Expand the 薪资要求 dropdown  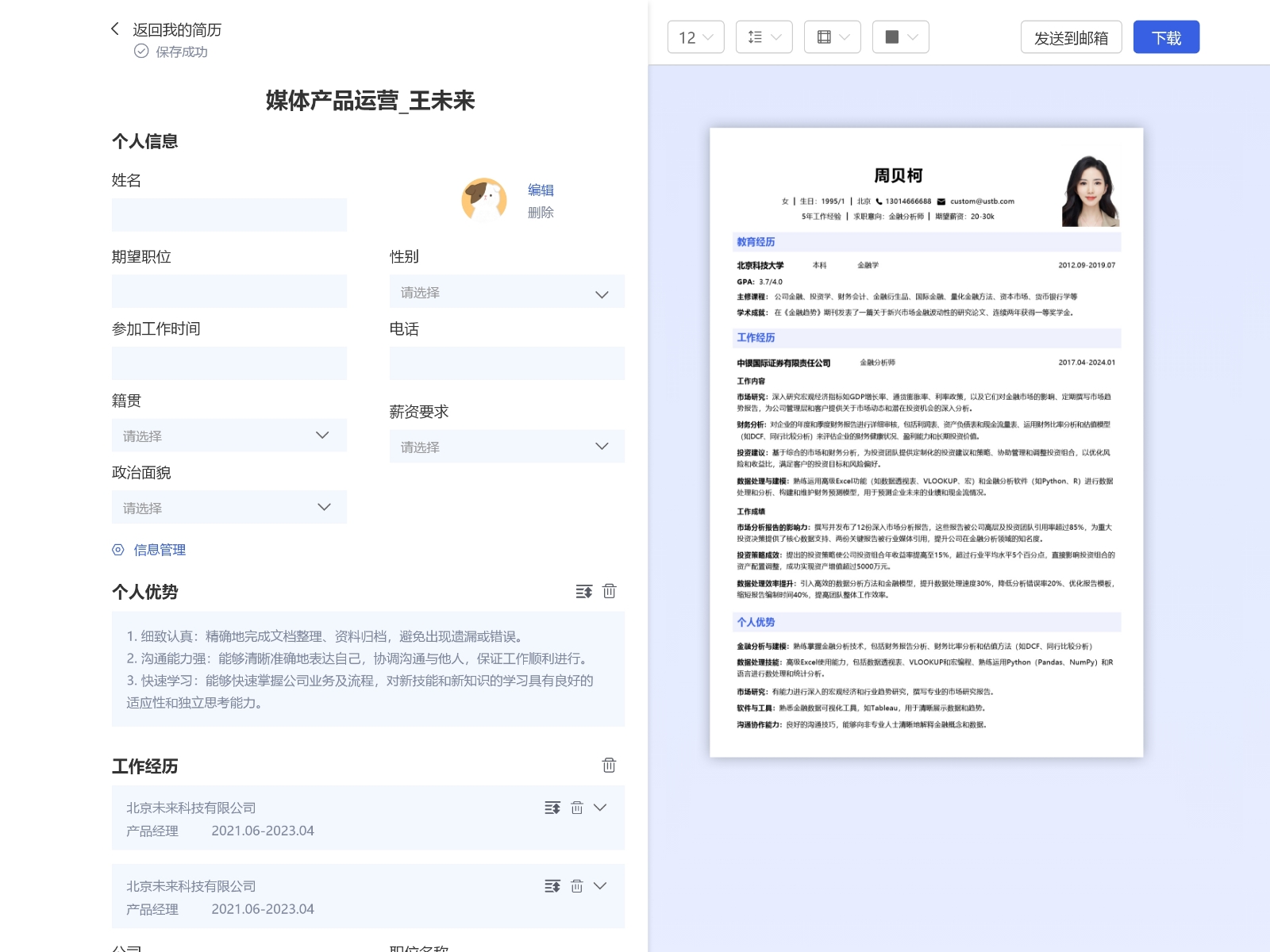tap(506, 447)
